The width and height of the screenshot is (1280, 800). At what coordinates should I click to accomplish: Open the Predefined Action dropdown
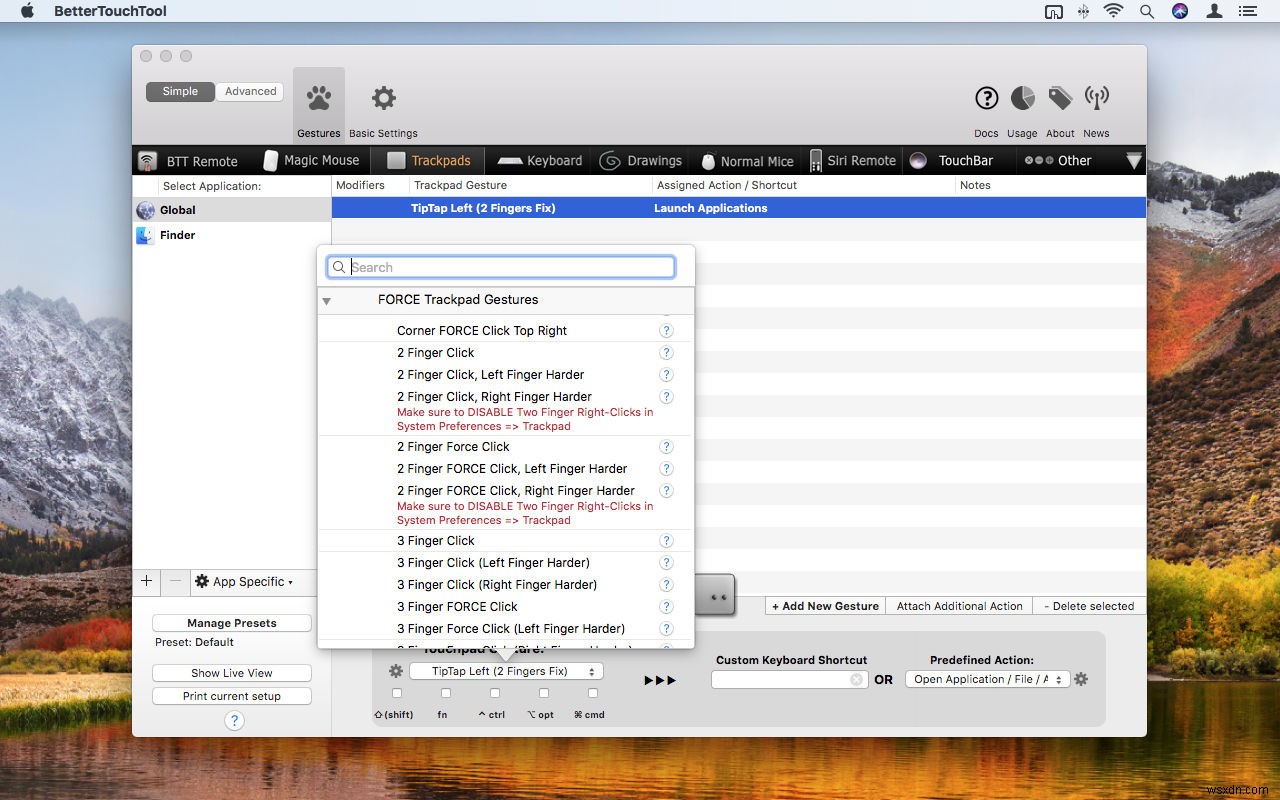(986, 679)
